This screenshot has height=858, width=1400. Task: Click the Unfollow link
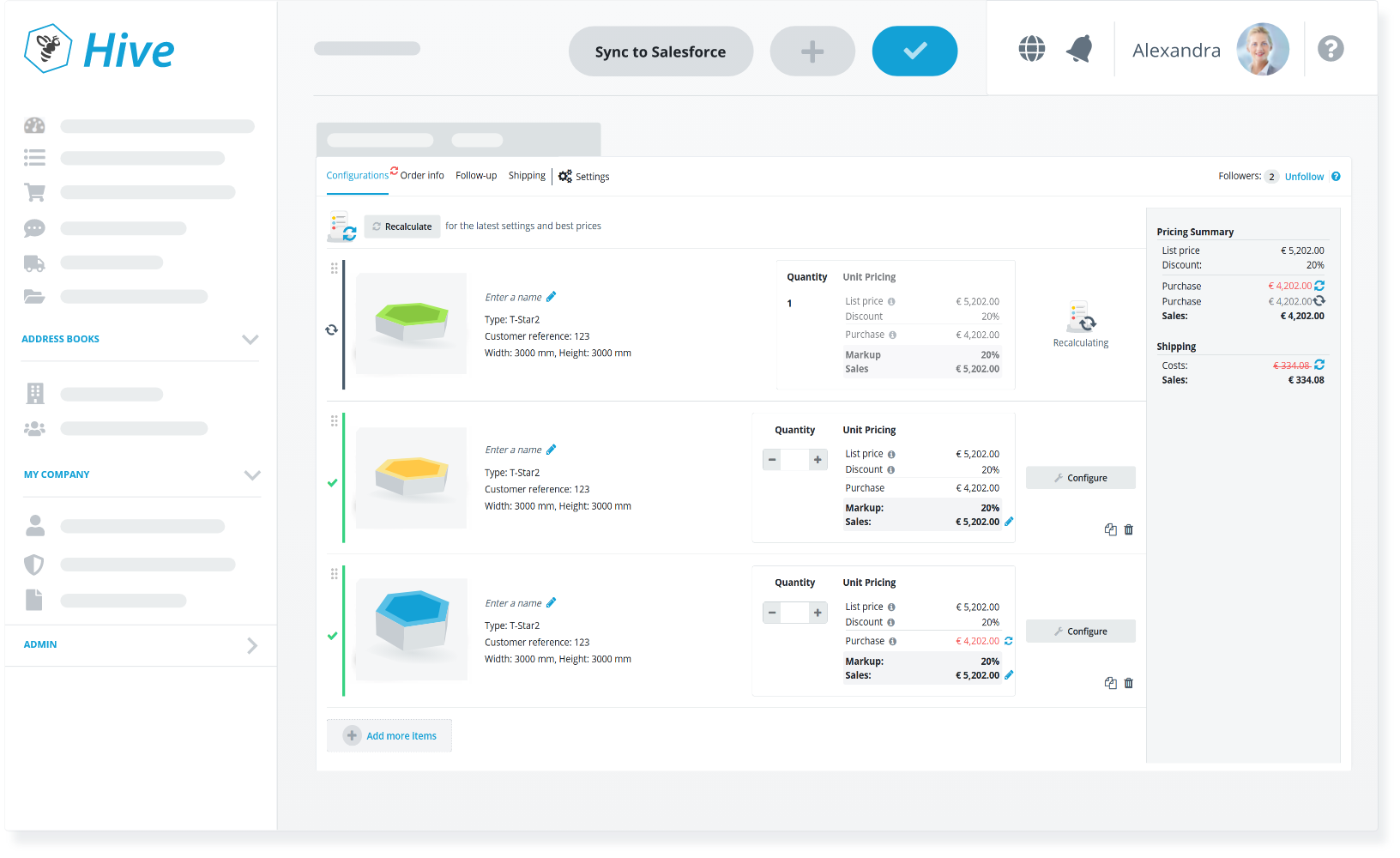coord(1304,177)
